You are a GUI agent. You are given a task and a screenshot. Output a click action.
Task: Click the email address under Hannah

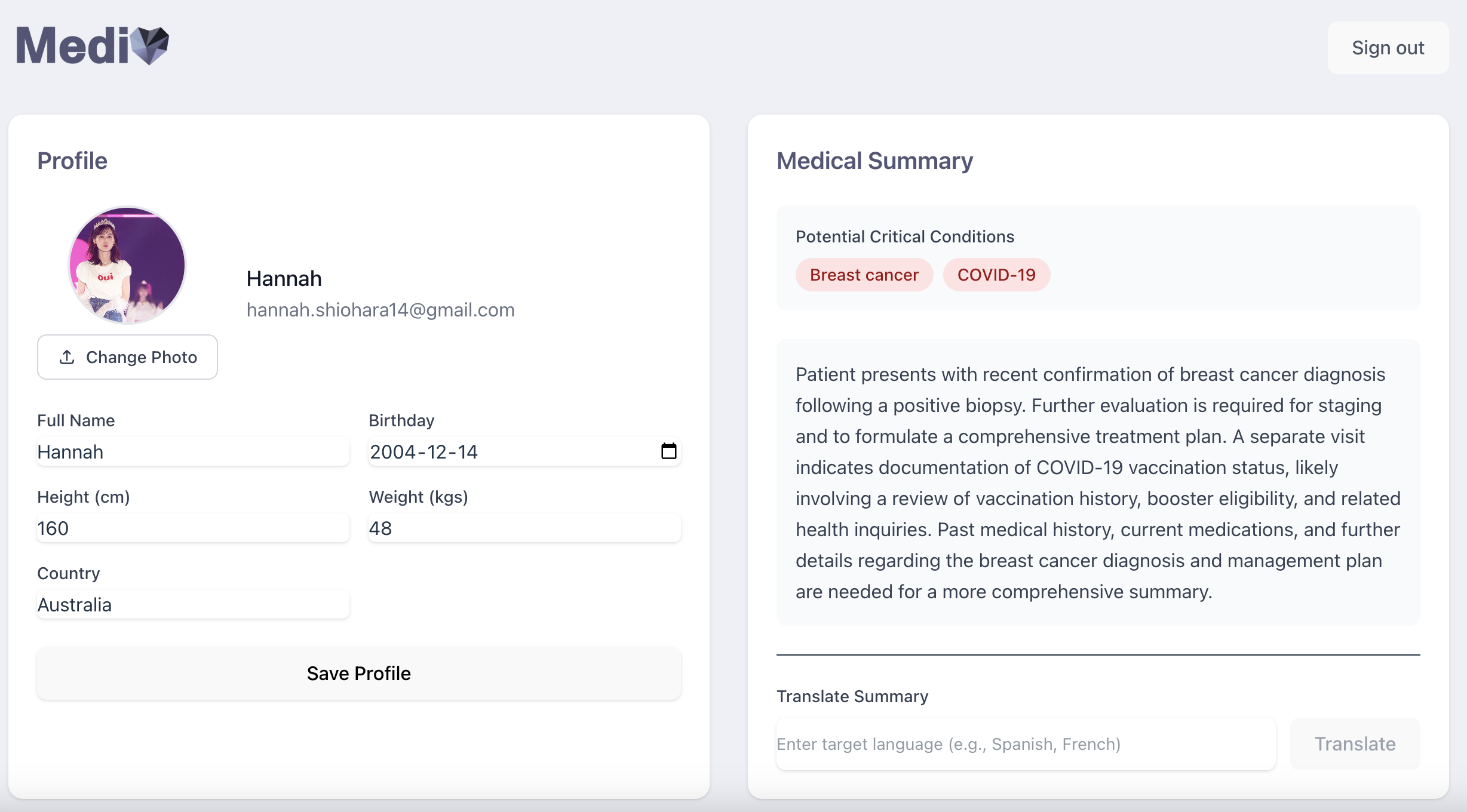[x=380, y=310]
